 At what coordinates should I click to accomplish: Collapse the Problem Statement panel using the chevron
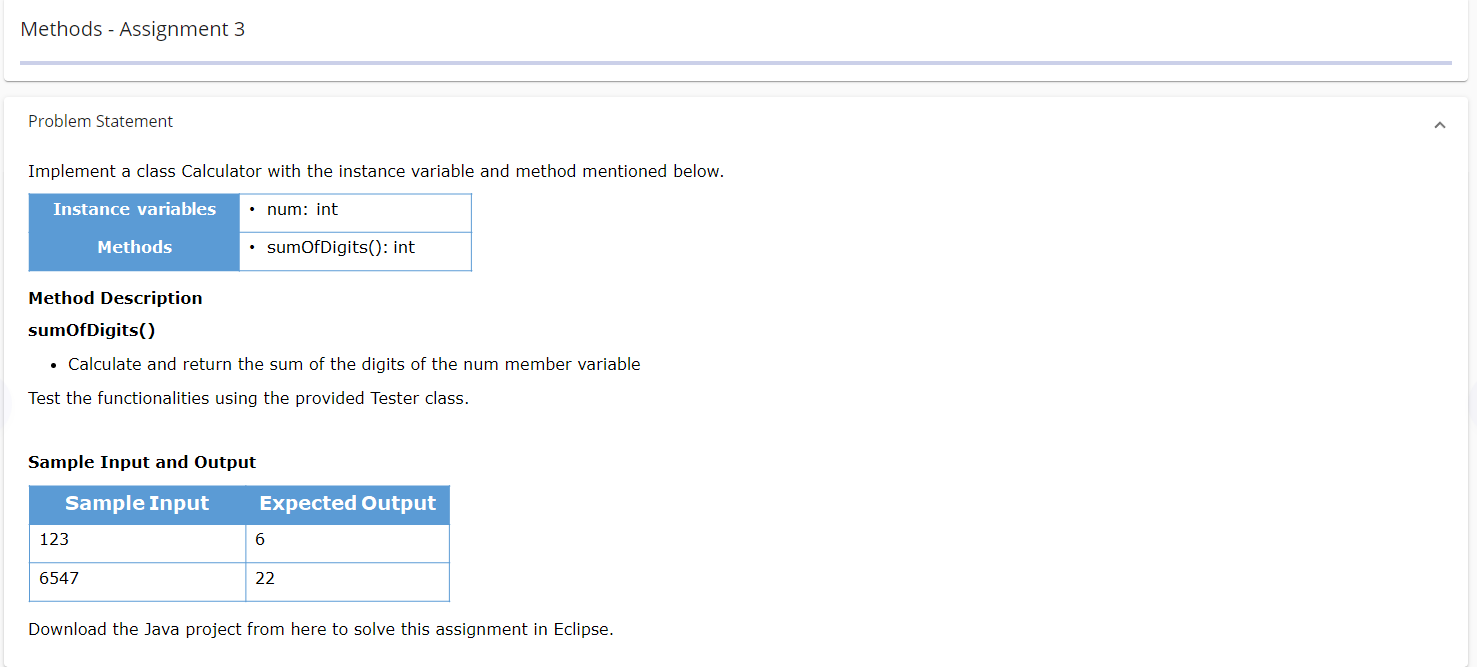point(1440,124)
